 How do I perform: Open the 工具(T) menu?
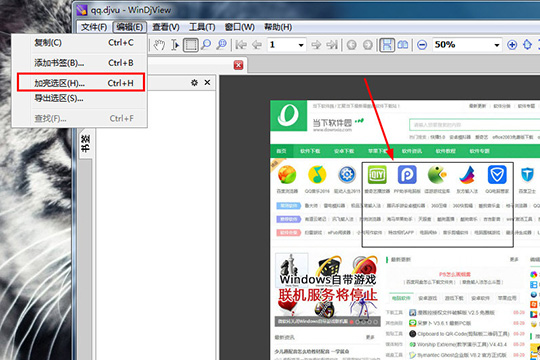tap(202, 27)
